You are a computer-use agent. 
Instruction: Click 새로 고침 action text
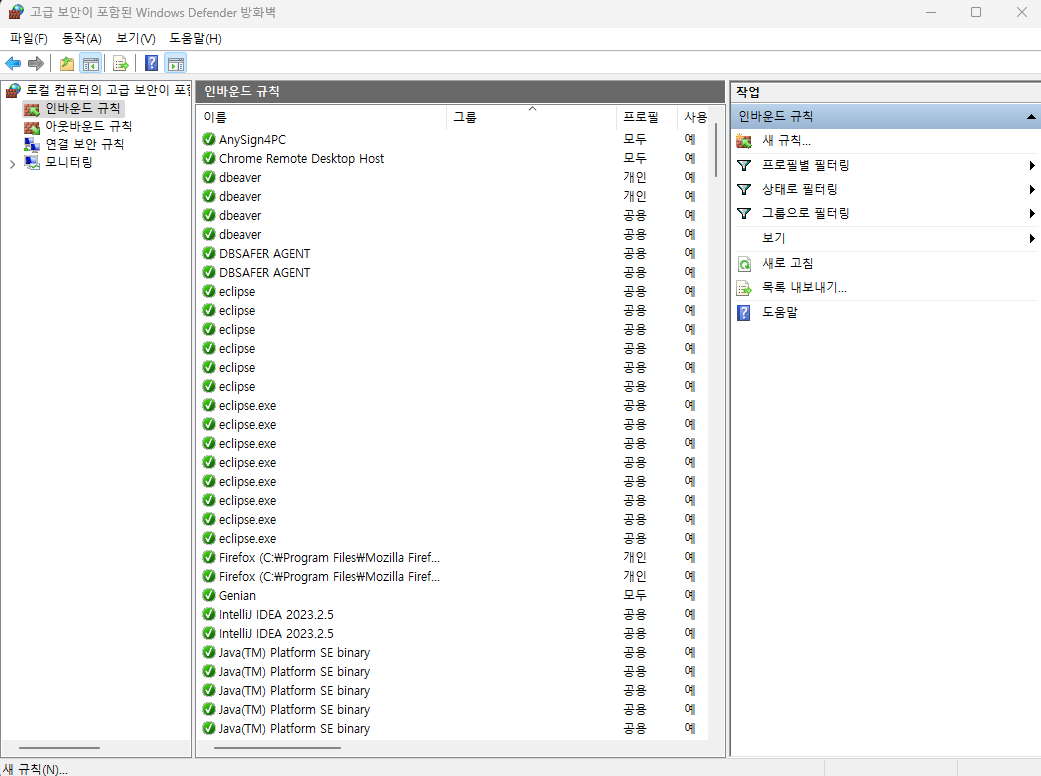coord(787,264)
